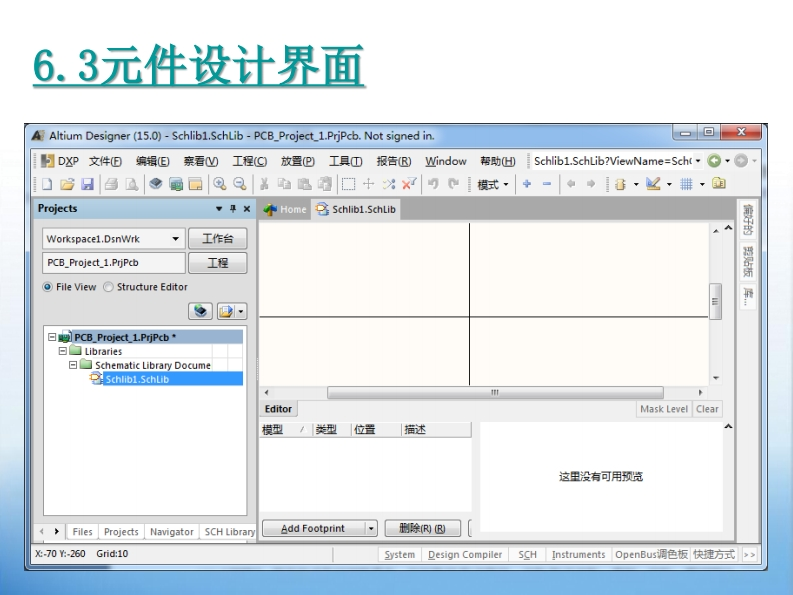Open the 放置(P) menu
Viewport: 793px width, 595px height.
pyautogui.click(x=297, y=161)
